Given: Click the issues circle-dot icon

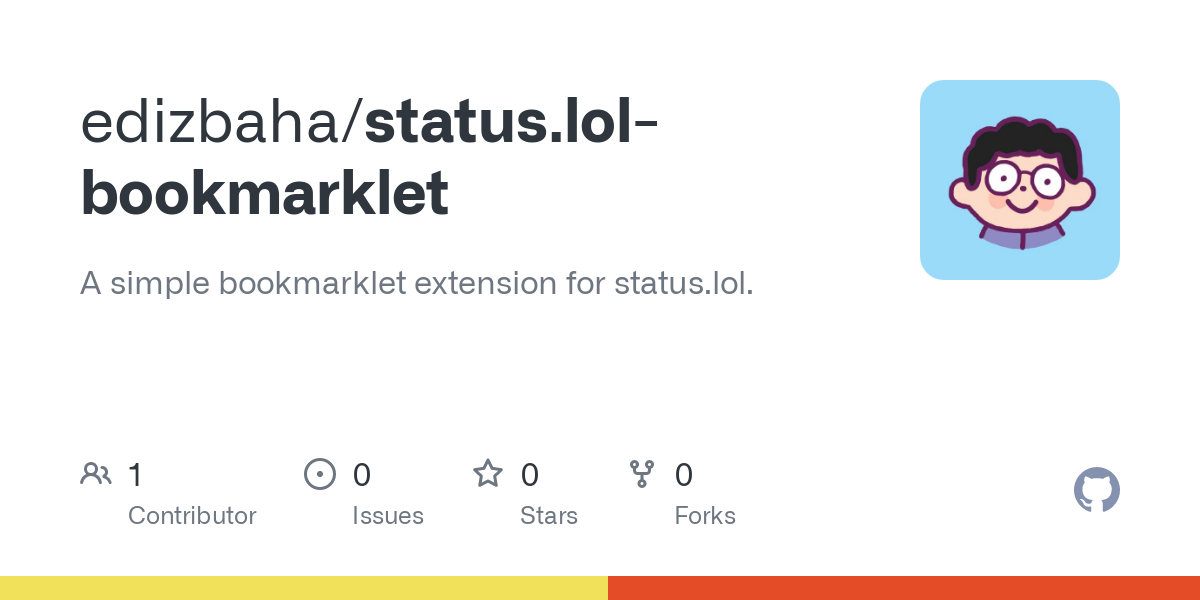Looking at the screenshot, I should 319,473.
